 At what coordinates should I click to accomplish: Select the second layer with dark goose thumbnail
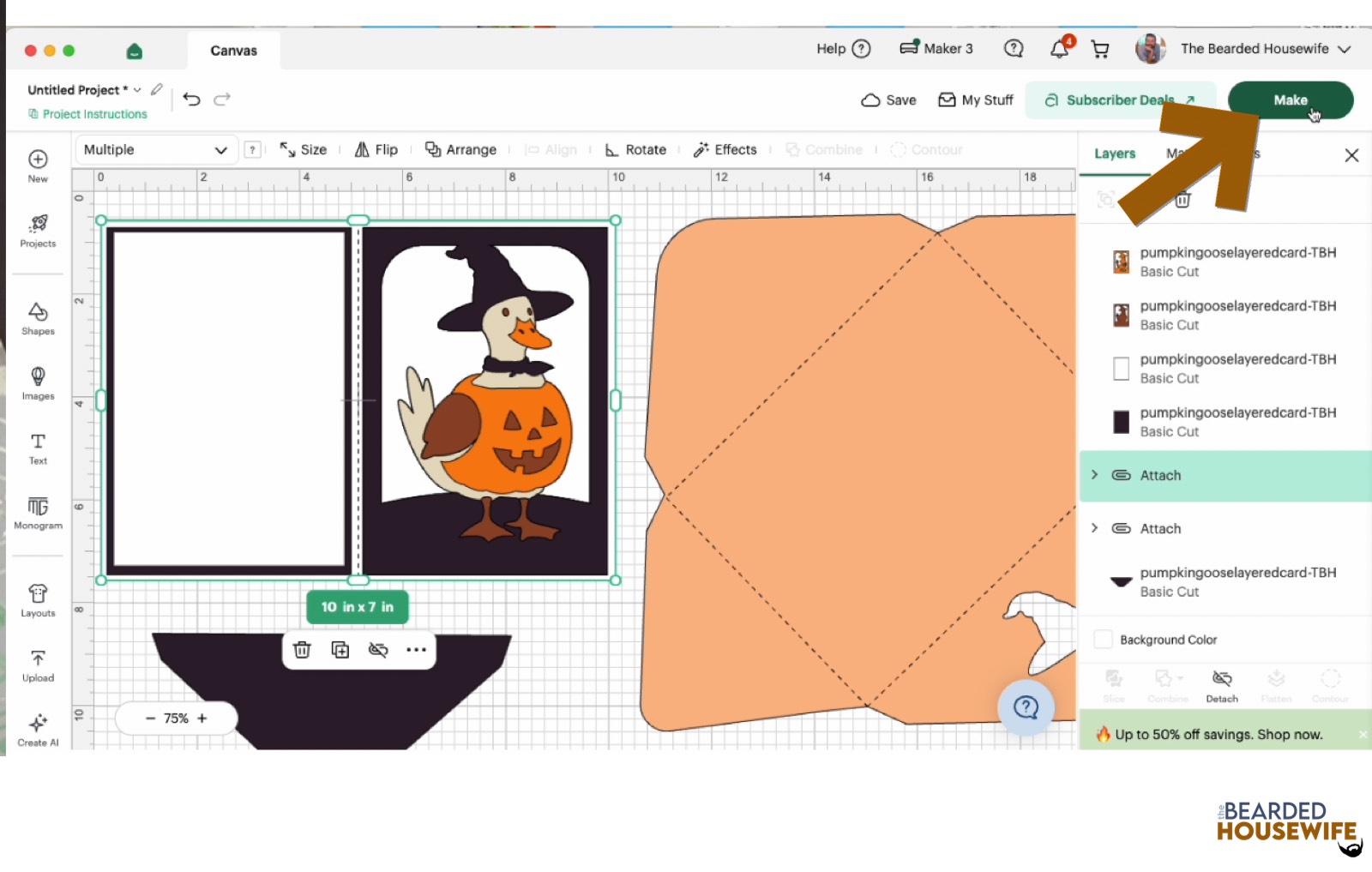tap(1225, 315)
